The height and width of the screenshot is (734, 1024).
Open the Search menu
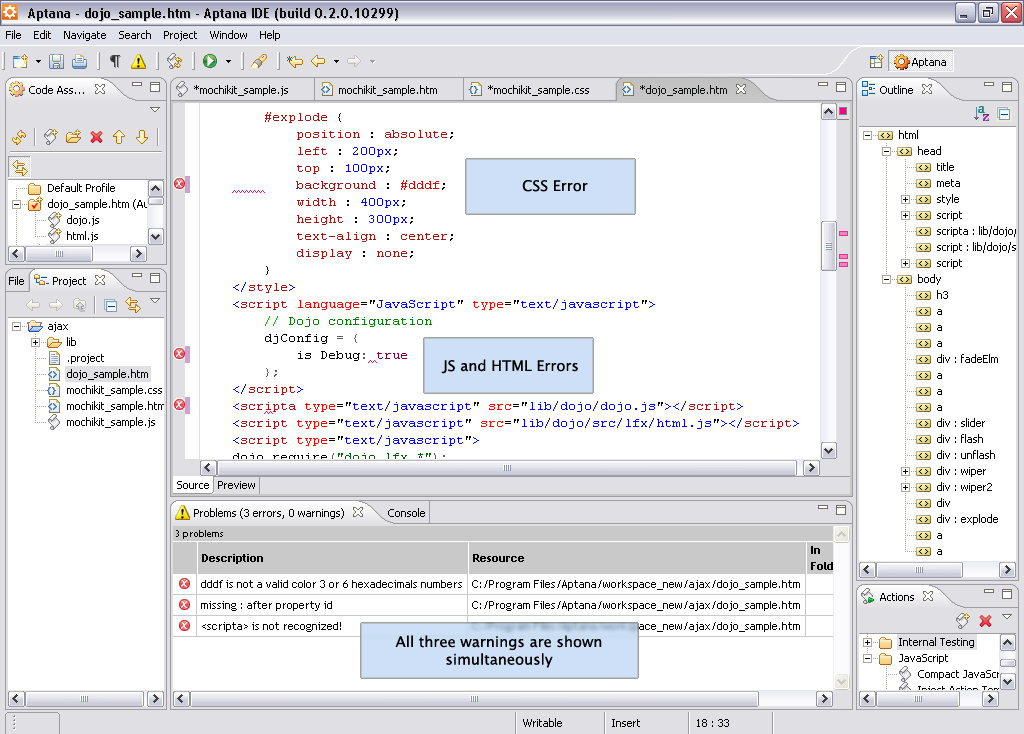click(135, 35)
